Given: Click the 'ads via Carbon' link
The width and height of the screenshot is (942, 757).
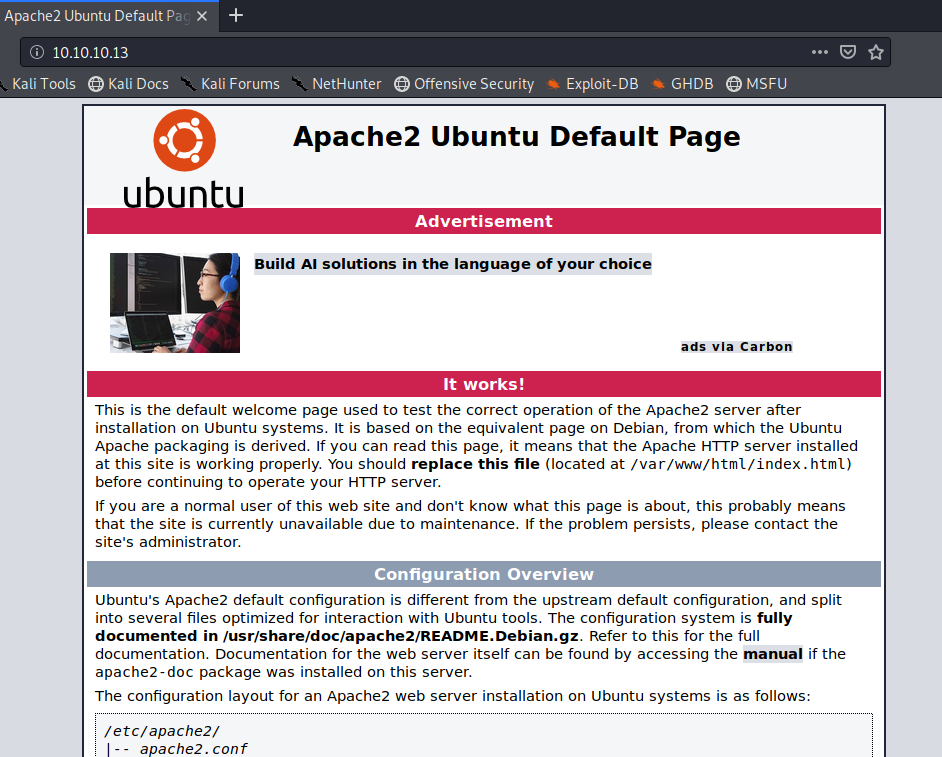Looking at the screenshot, I should coord(737,347).
